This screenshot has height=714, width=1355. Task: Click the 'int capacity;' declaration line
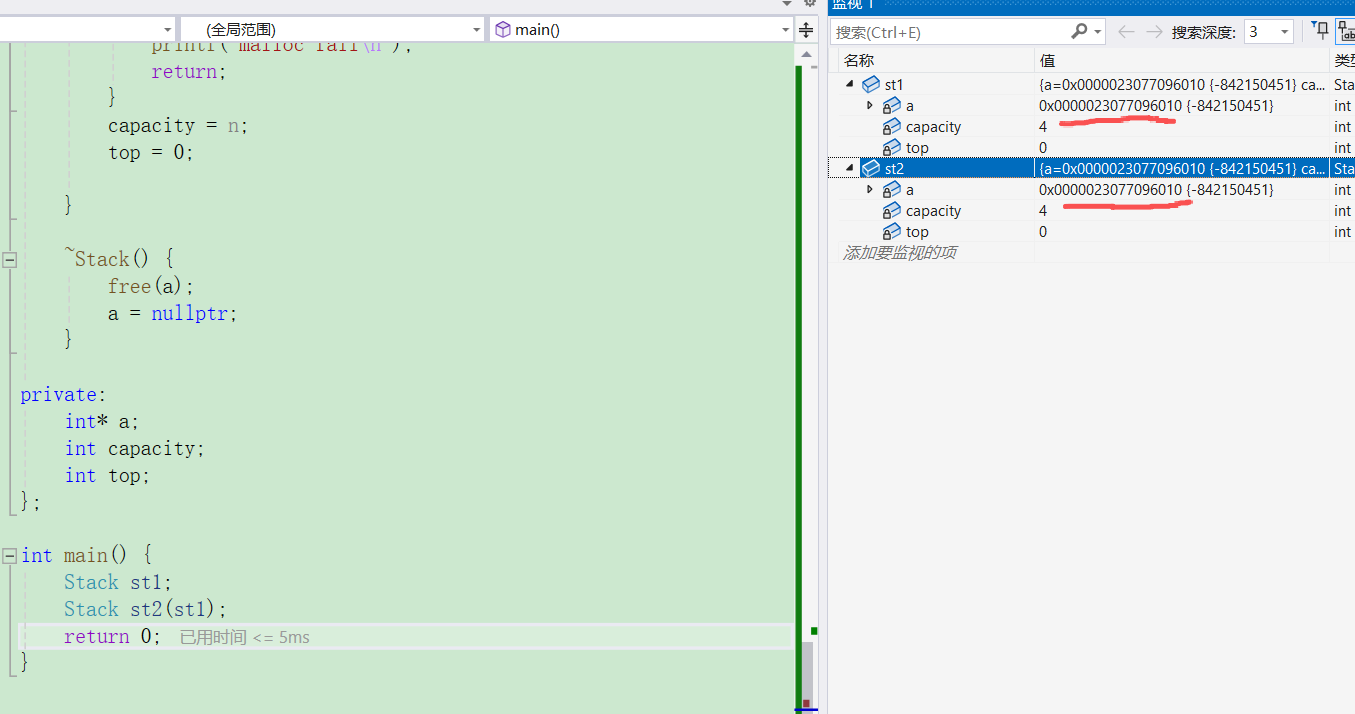[135, 449]
